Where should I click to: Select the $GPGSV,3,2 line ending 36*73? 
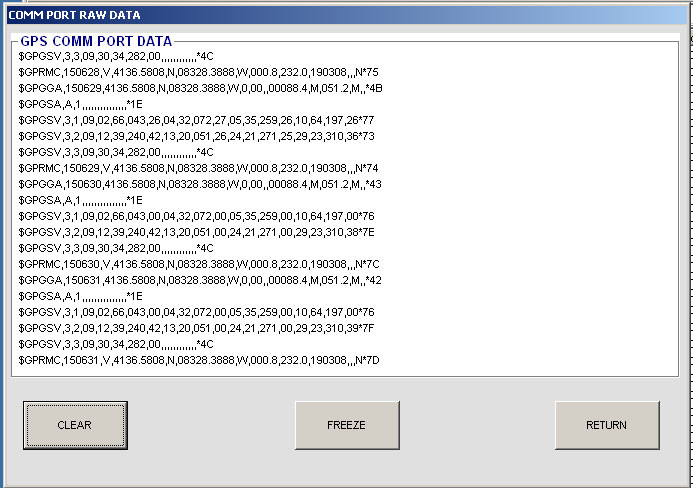click(196, 136)
